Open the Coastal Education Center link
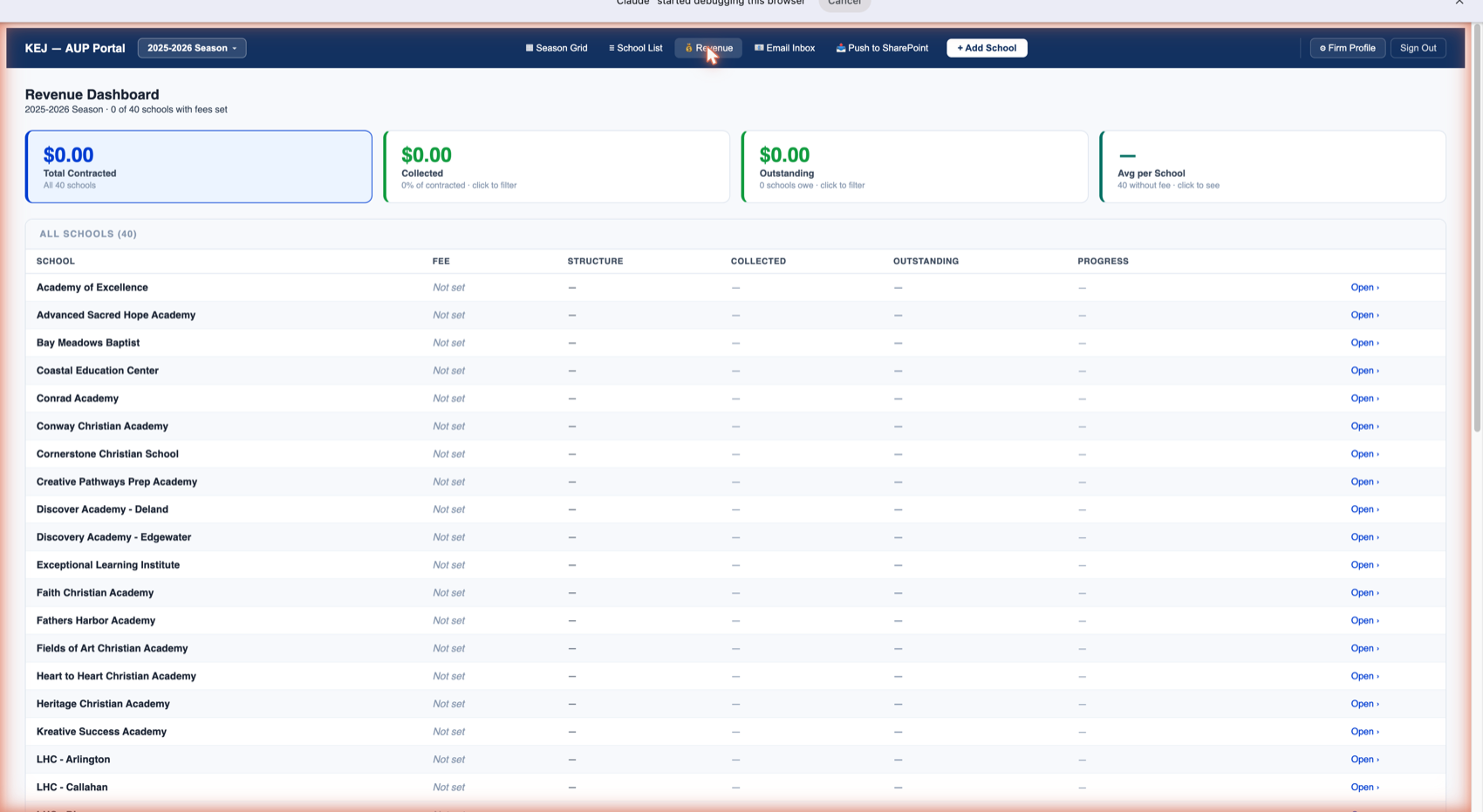Viewport: 1483px width, 812px height. pyautogui.click(x=1364, y=371)
